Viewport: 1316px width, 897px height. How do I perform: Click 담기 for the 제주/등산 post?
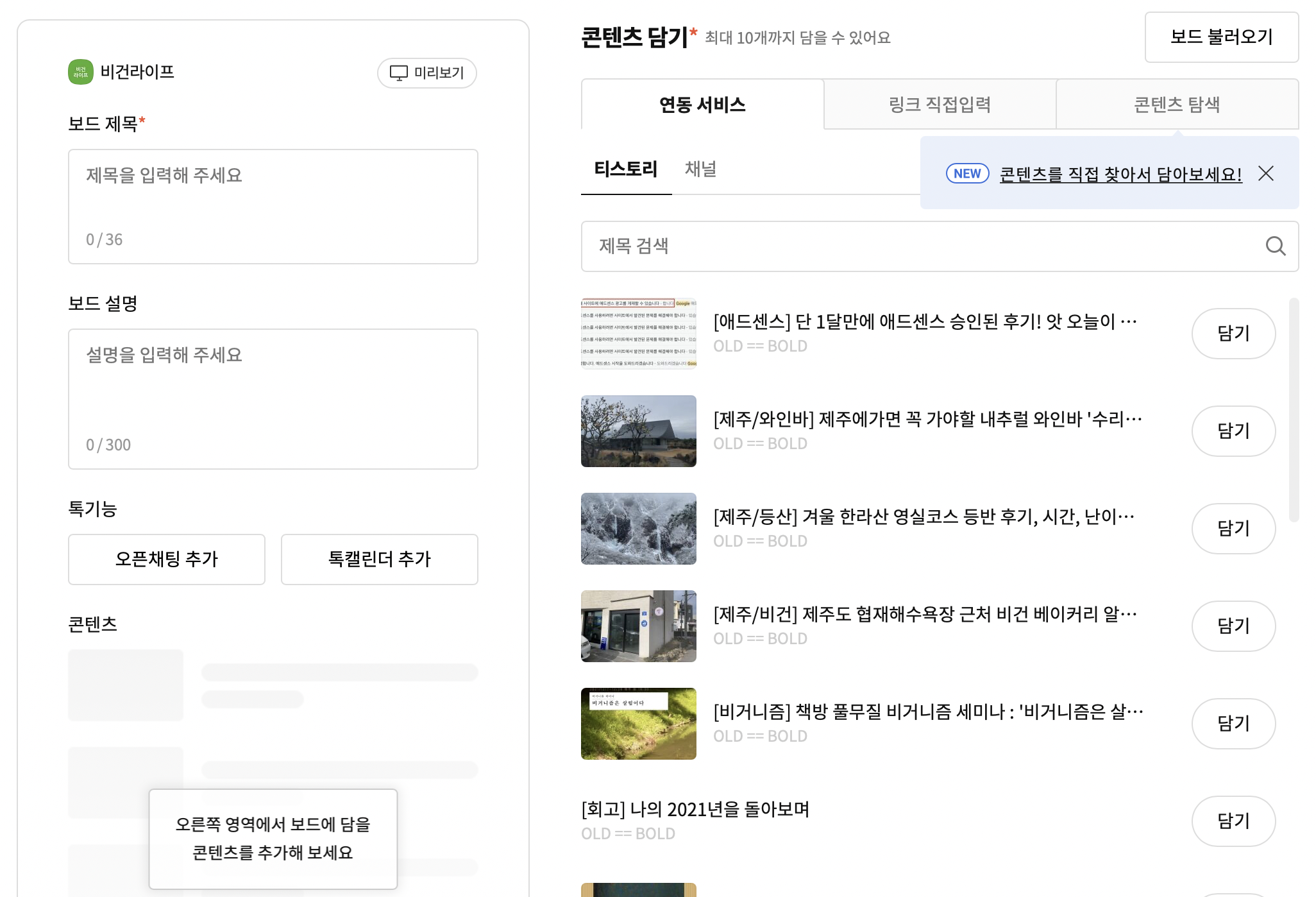[x=1233, y=529]
